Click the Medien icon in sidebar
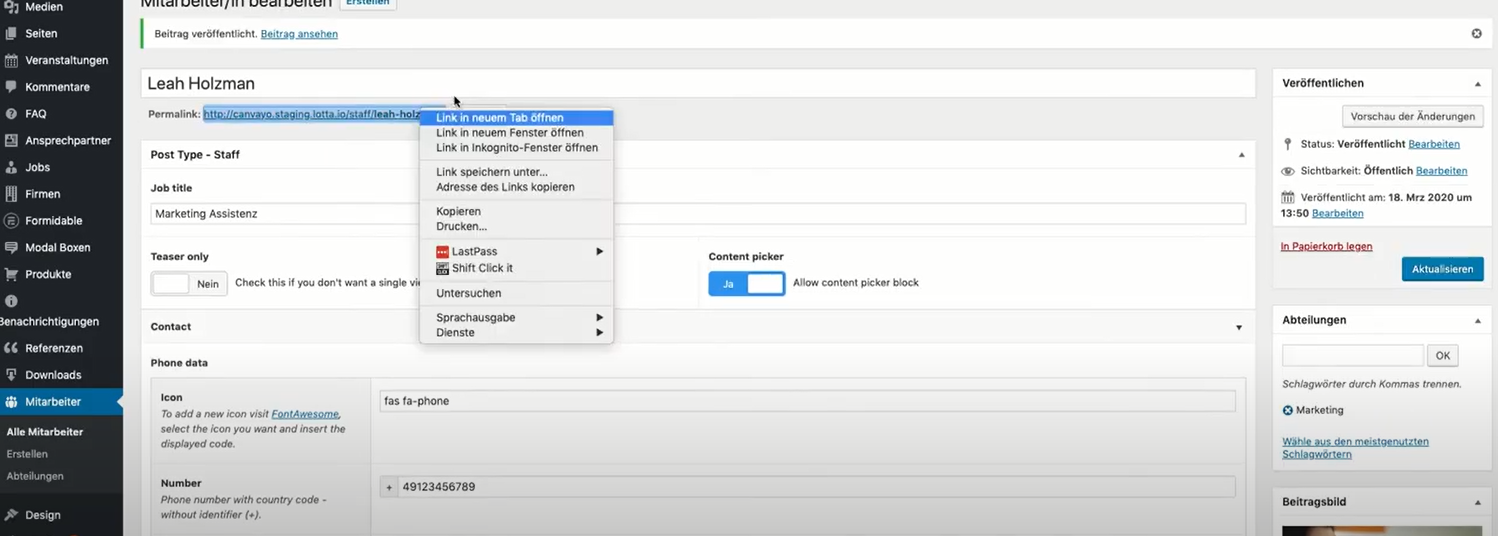Viewport: 1498px width, 536px height. tap(11, 7)
